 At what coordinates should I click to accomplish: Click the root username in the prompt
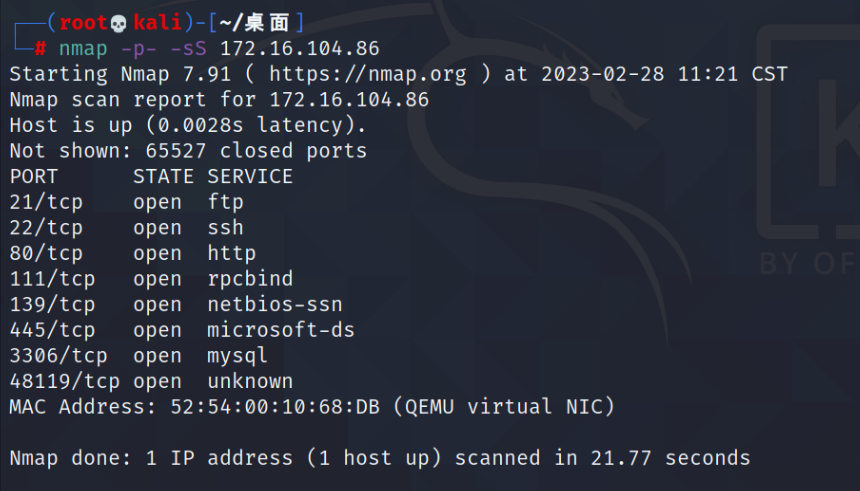[83, 23]
